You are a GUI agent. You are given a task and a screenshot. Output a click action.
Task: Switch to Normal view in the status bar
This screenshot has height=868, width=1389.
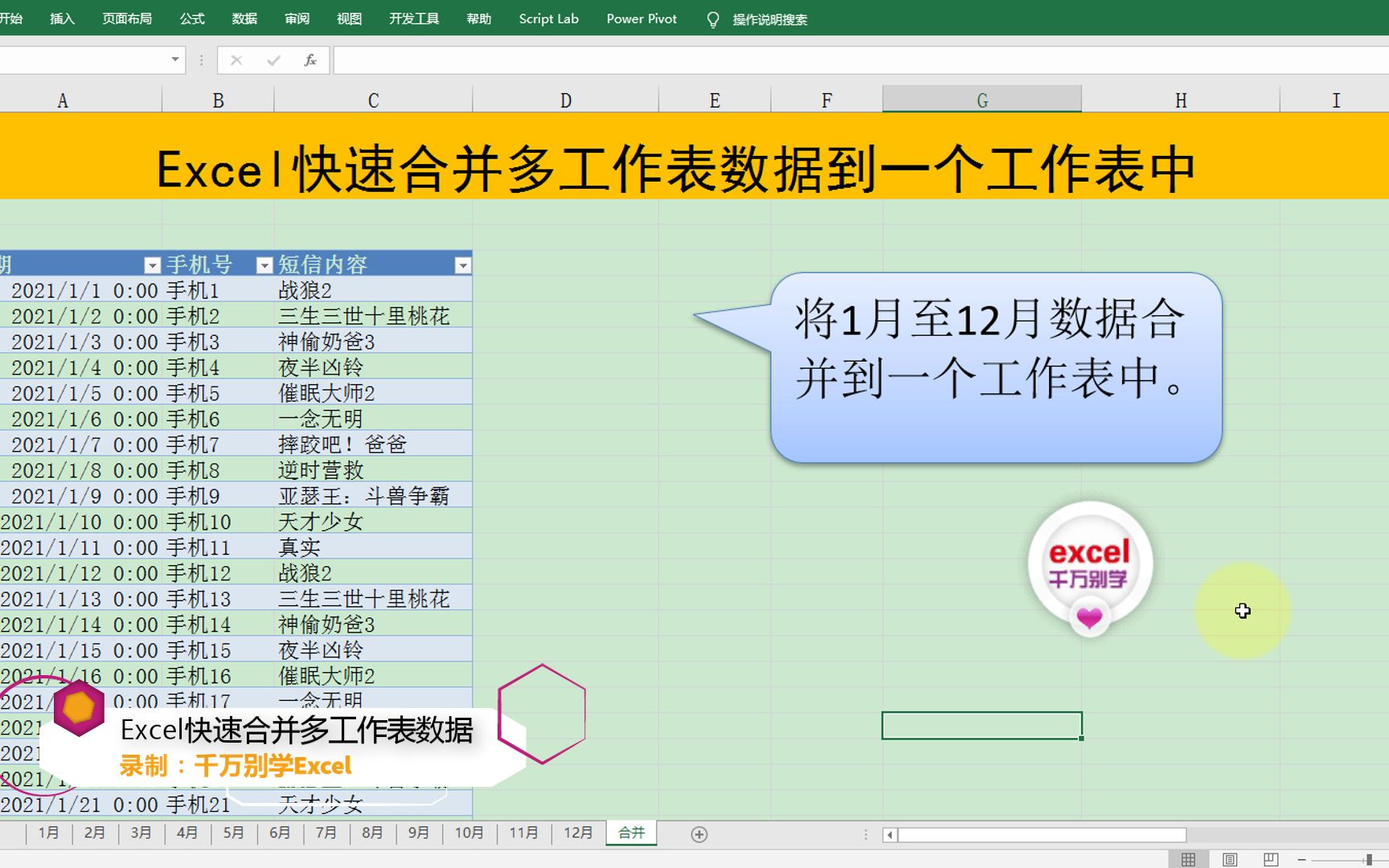point(1188,859)
